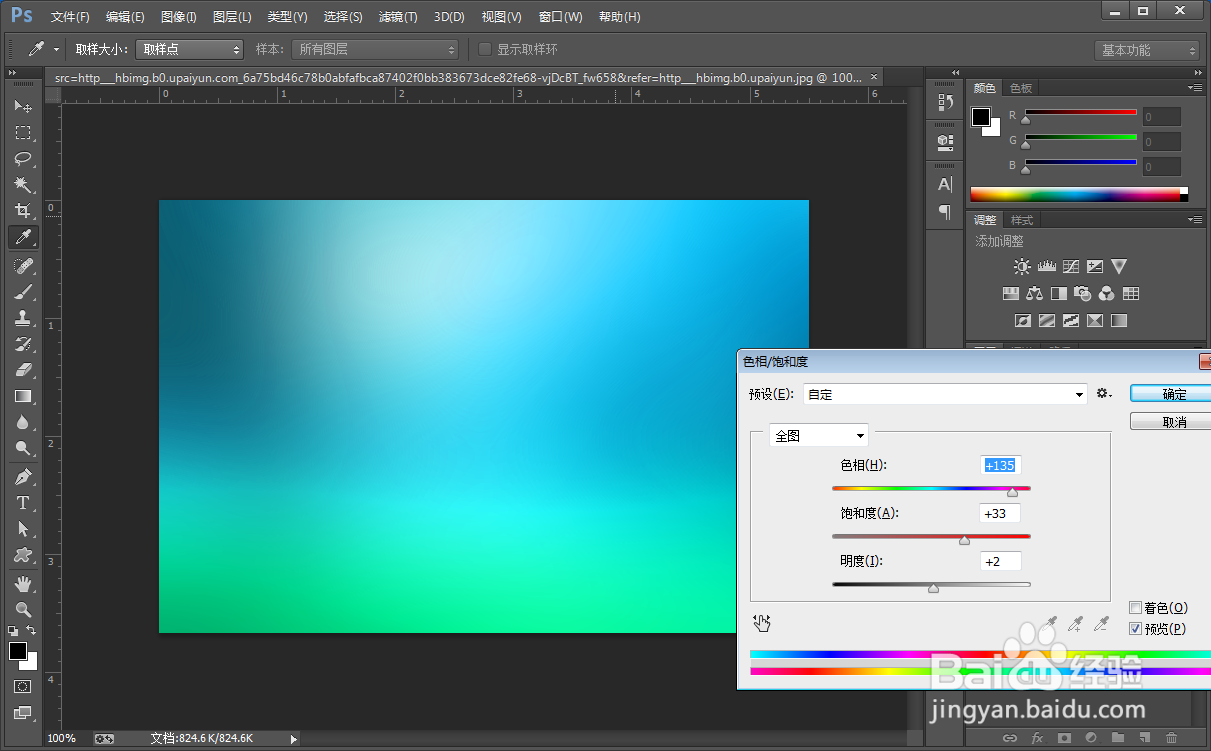Select the Blur tool
Image resolution: width=1211 pixels, height=751 pixels.
click(23, 422)
